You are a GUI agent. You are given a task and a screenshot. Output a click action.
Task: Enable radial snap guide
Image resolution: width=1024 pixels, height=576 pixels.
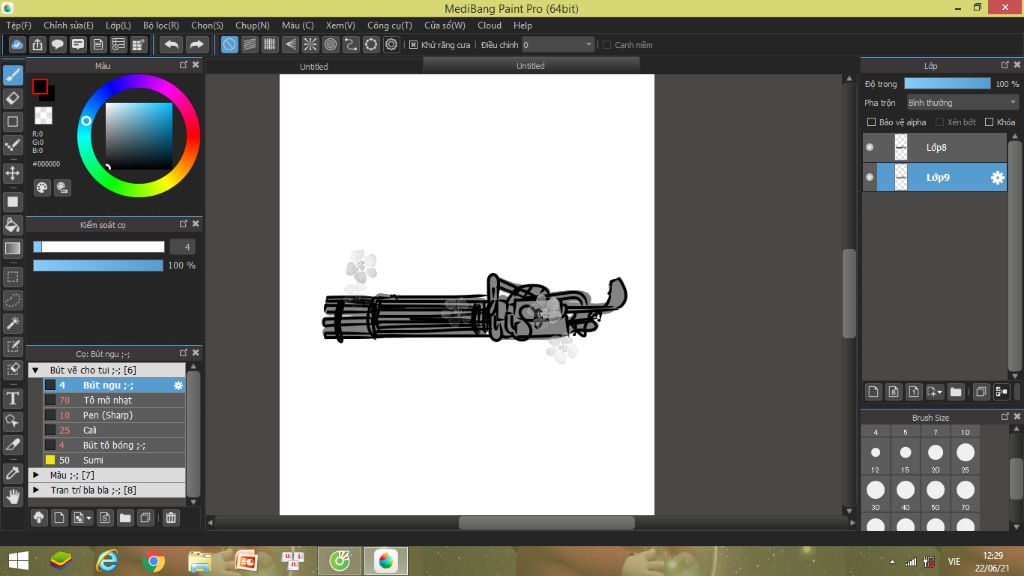pyautogui.click(x=310, y=44)
